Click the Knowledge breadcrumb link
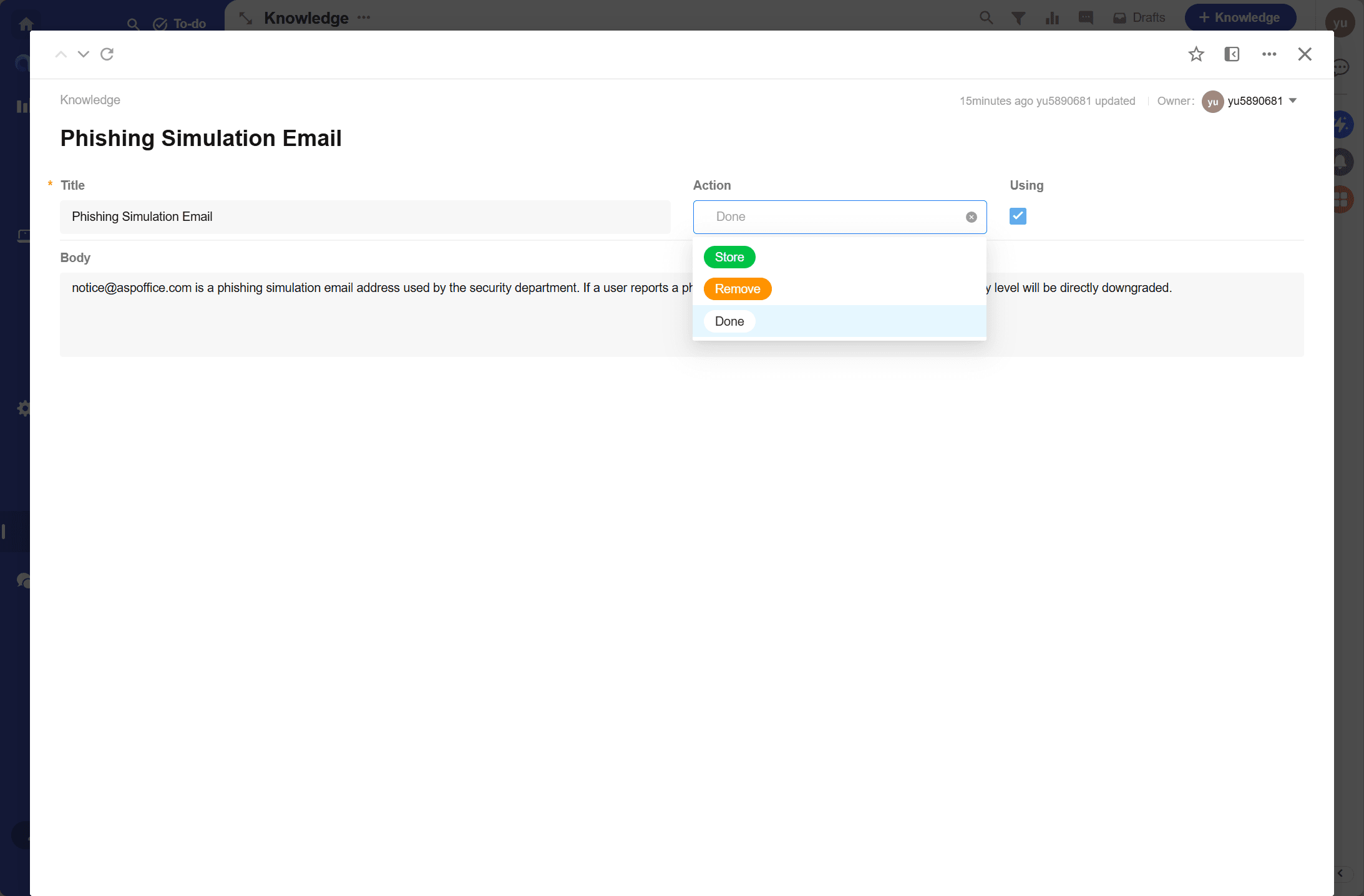 (90, 100)
